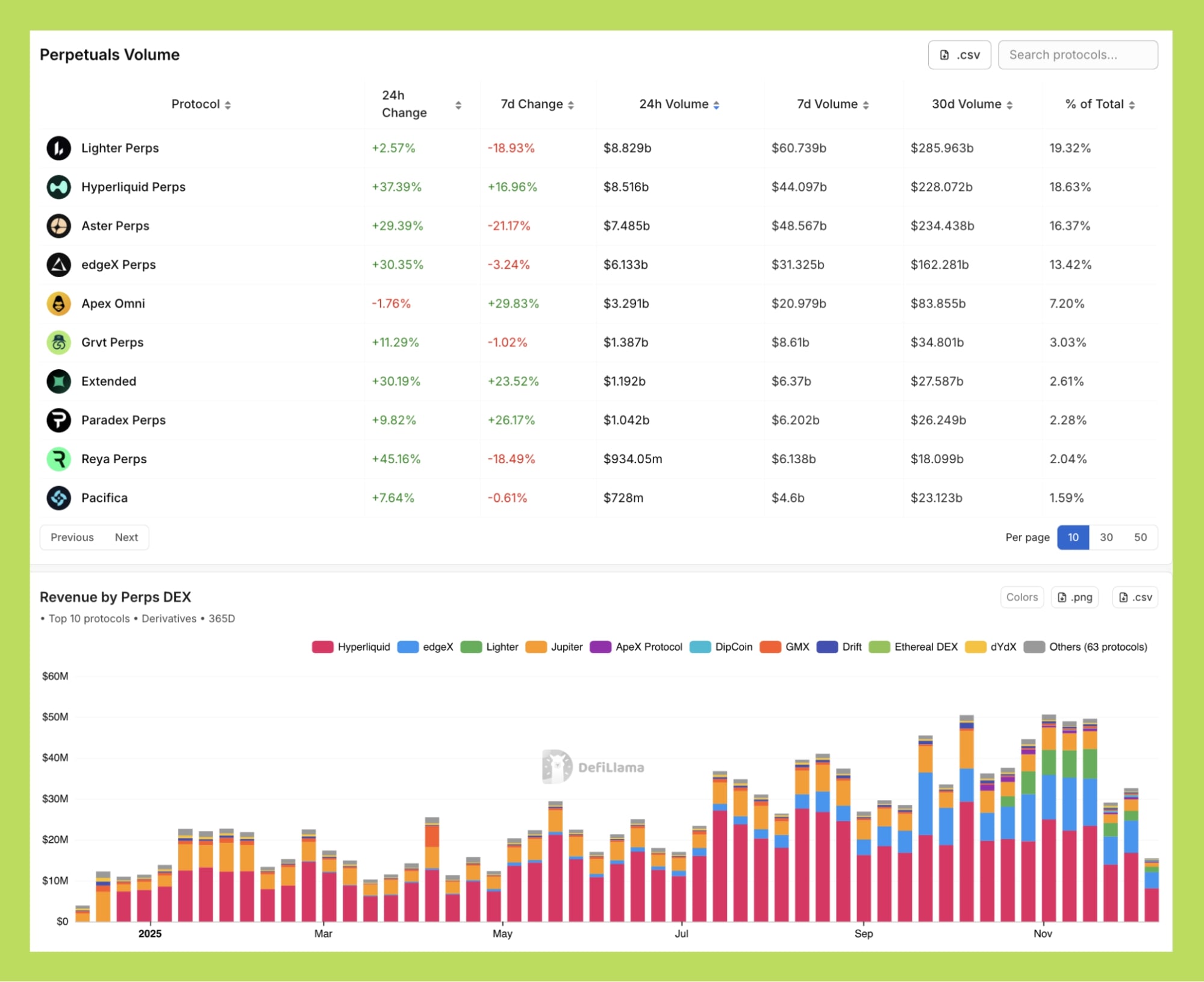Toggle Hyperliquid legend color swatch
Screen dimensions: 1204x982
[x=323, y=647]
